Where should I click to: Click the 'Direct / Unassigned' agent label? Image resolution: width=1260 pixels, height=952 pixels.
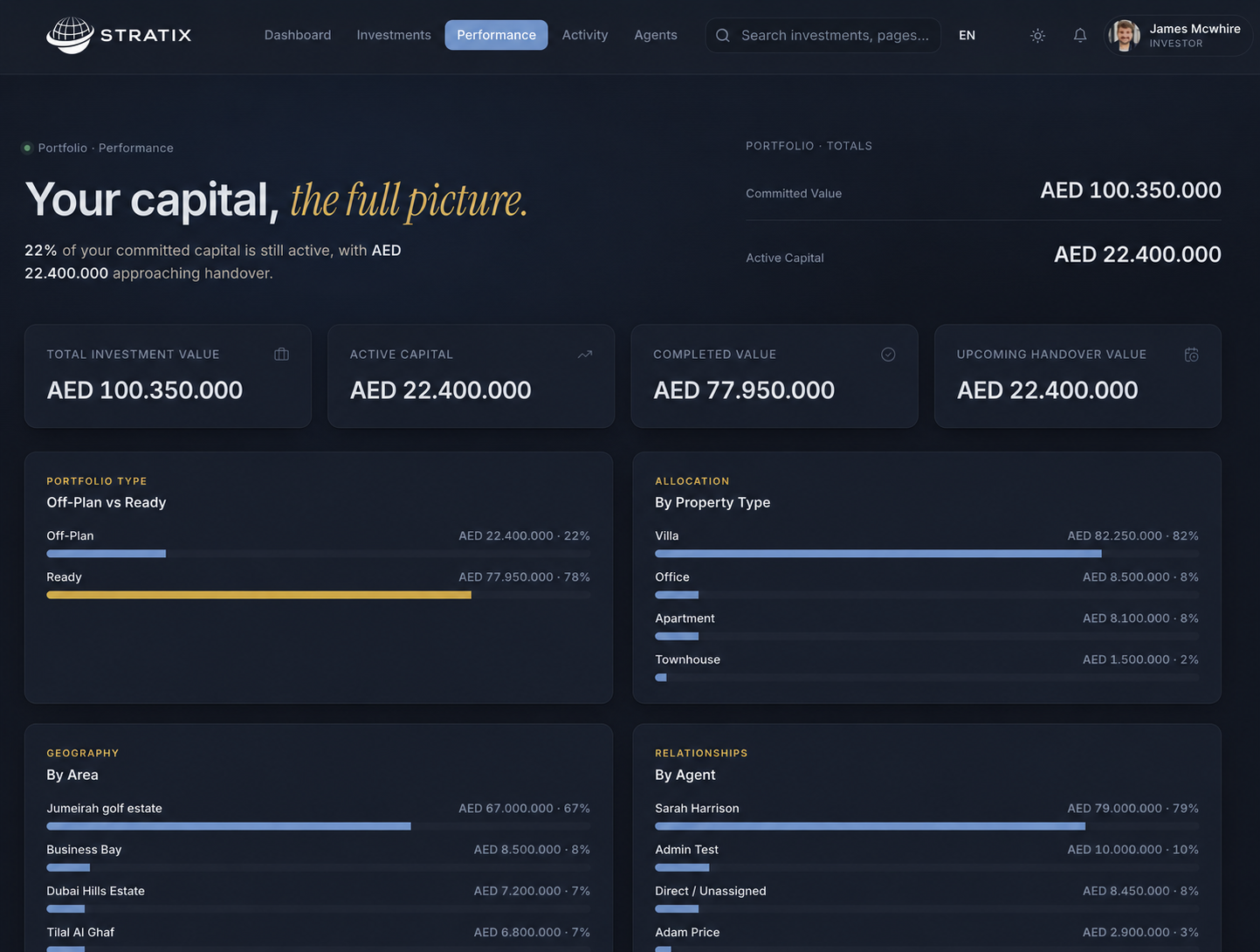point(711,892)
